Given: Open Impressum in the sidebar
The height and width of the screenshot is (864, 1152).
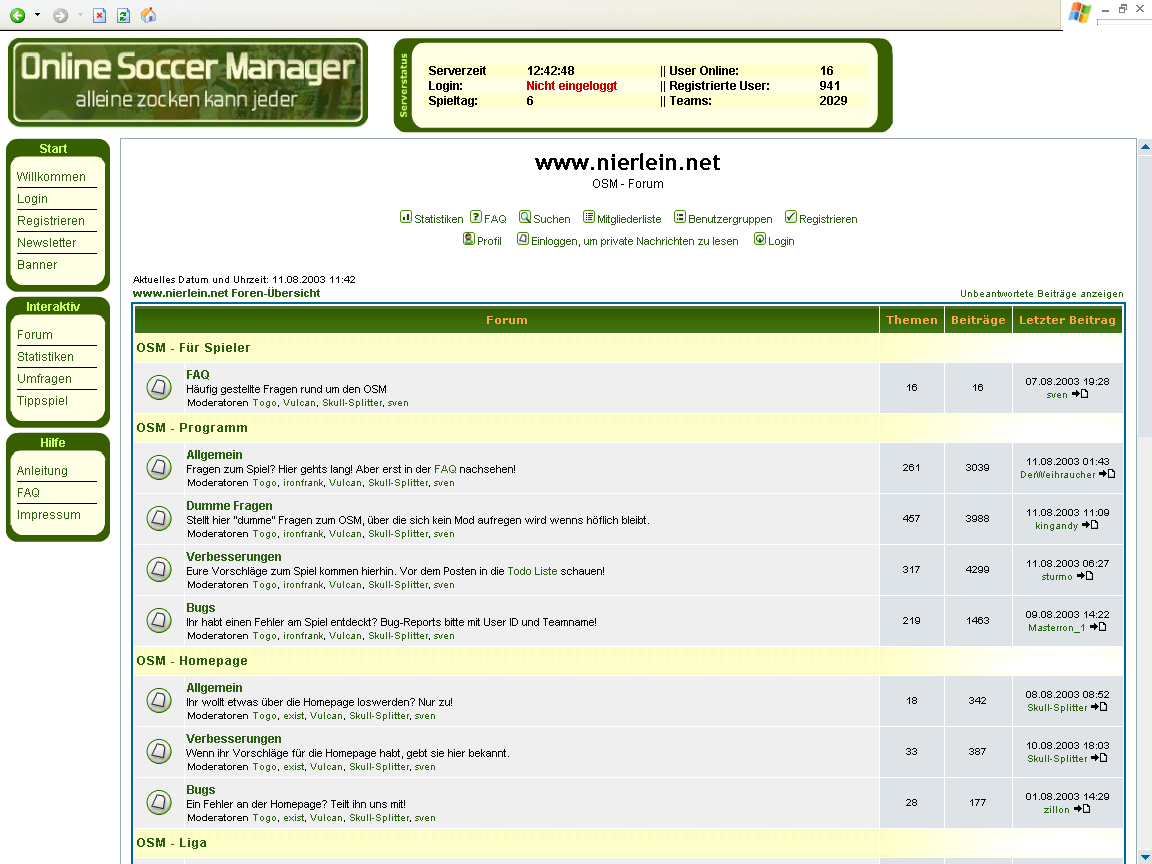Looking at the screenshot, I should [49, 515].
